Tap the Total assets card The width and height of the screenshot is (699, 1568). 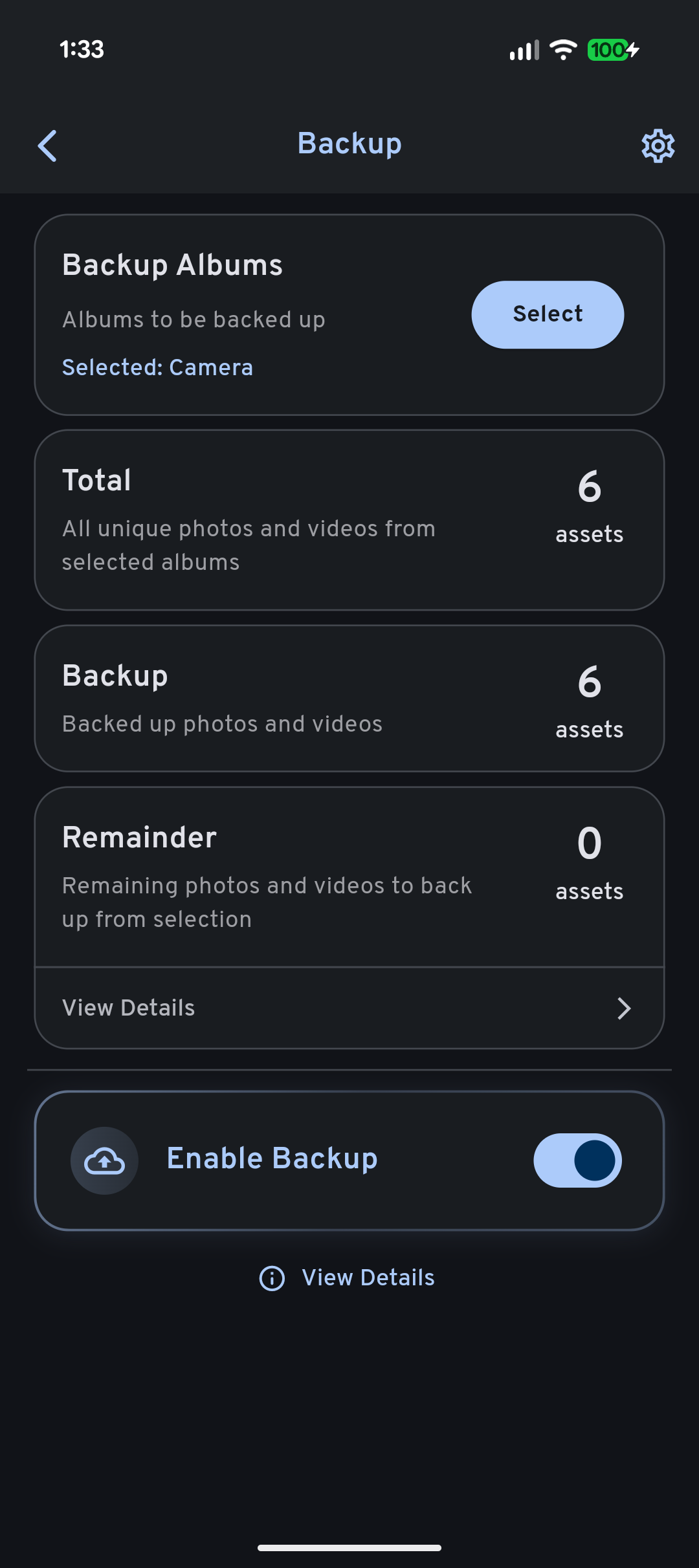click(x=349, y=519)
